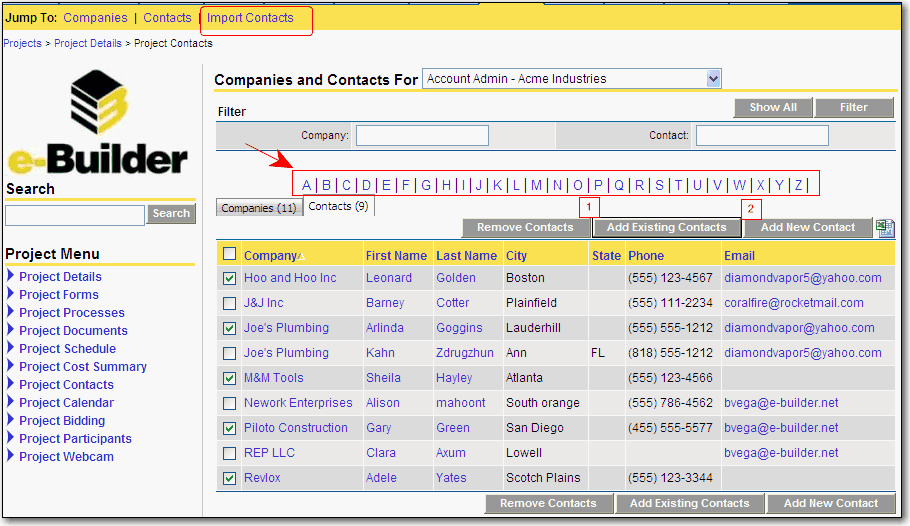Open Piloto Construction company link

click(295, 427)
